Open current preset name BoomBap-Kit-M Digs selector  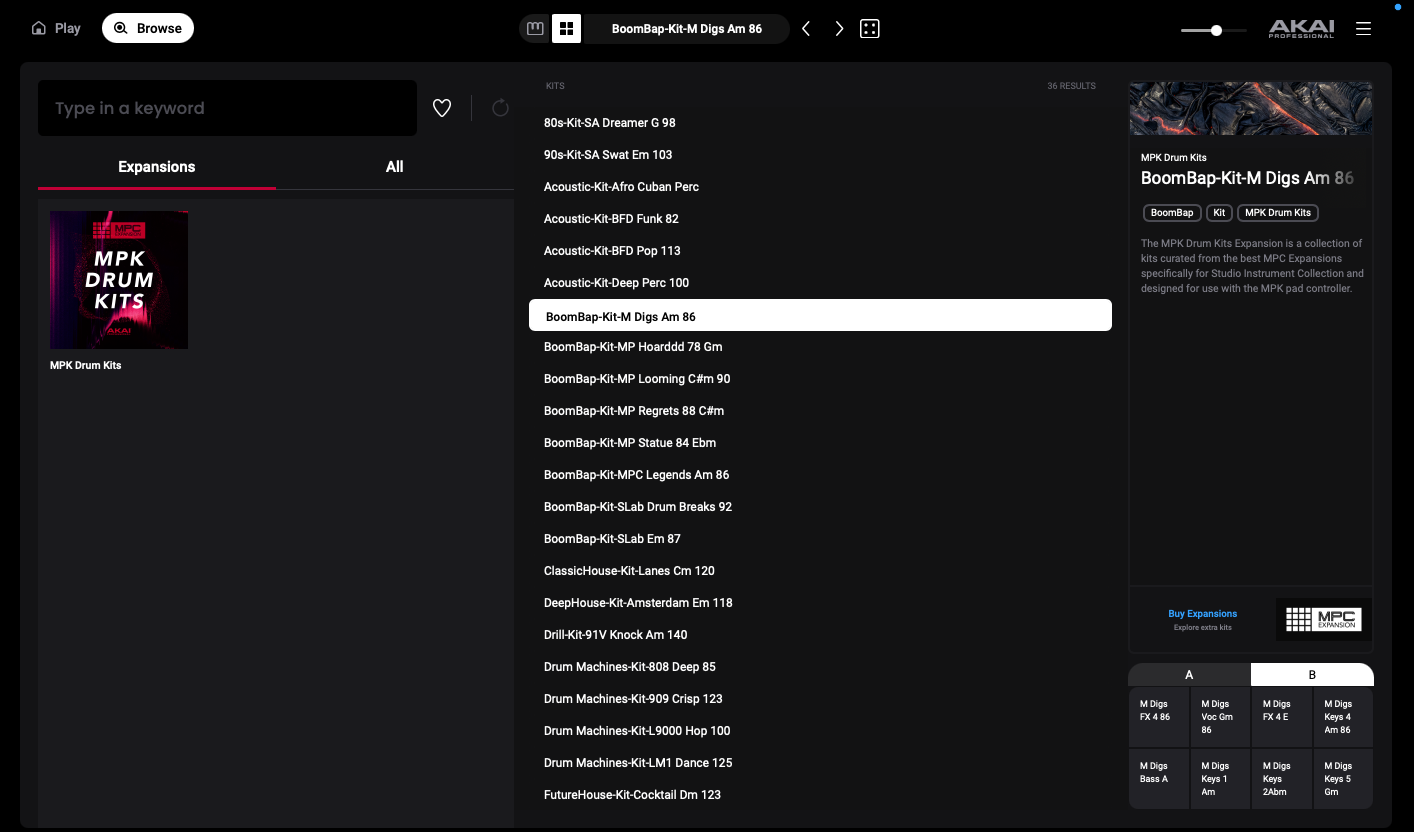pos(686,29)
